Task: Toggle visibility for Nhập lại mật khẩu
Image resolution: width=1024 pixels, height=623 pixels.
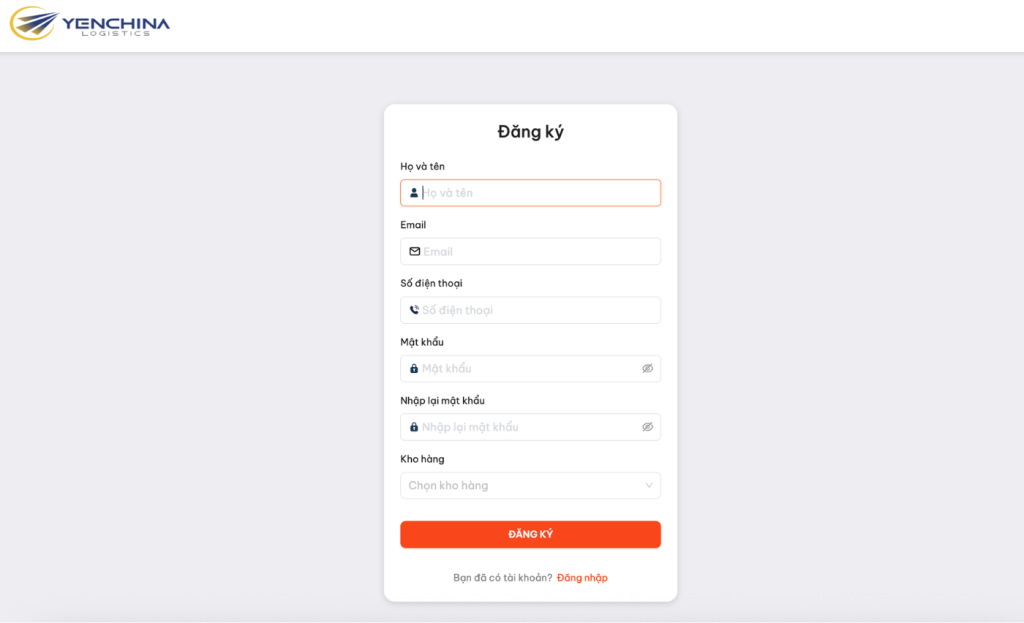Action: (647, 427)
